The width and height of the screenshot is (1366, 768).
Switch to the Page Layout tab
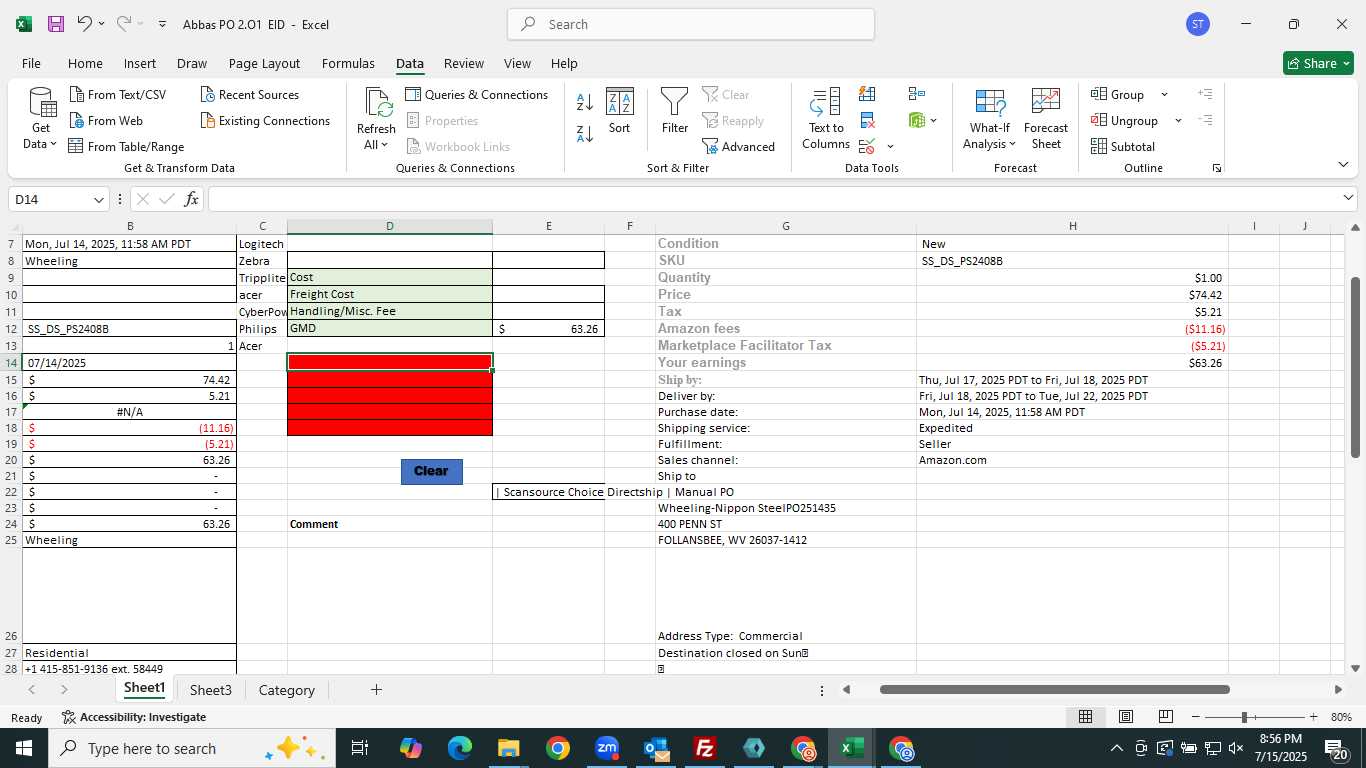[264, 63]
